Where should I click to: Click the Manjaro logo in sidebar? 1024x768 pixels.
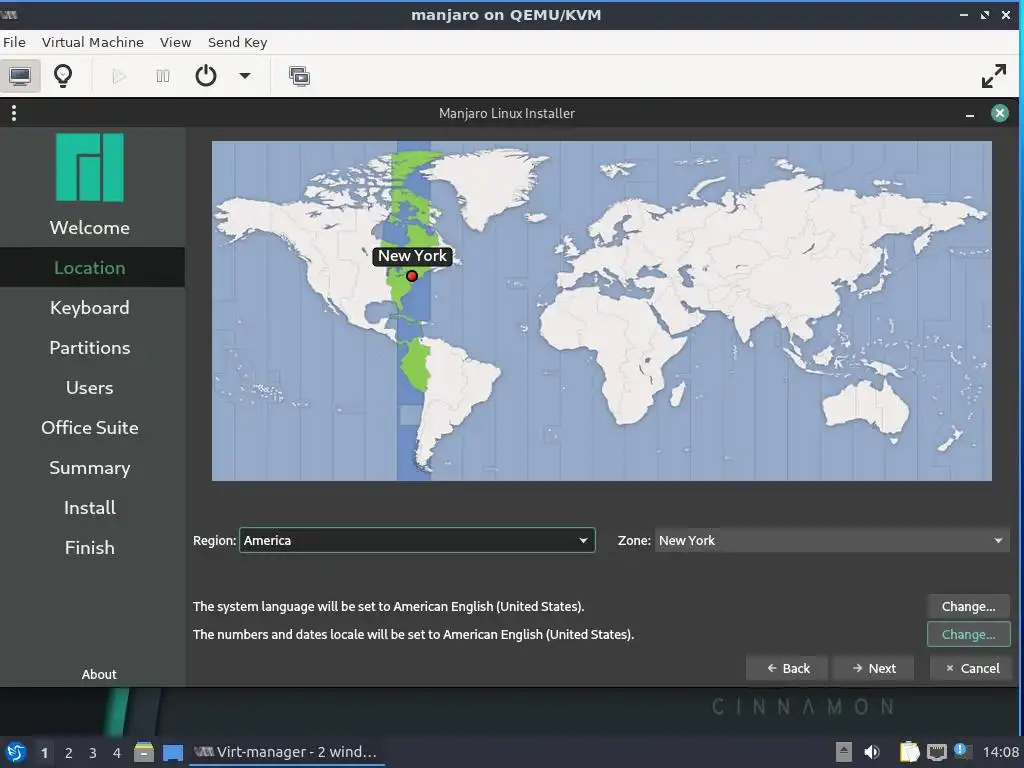click(x=90, y=167)
